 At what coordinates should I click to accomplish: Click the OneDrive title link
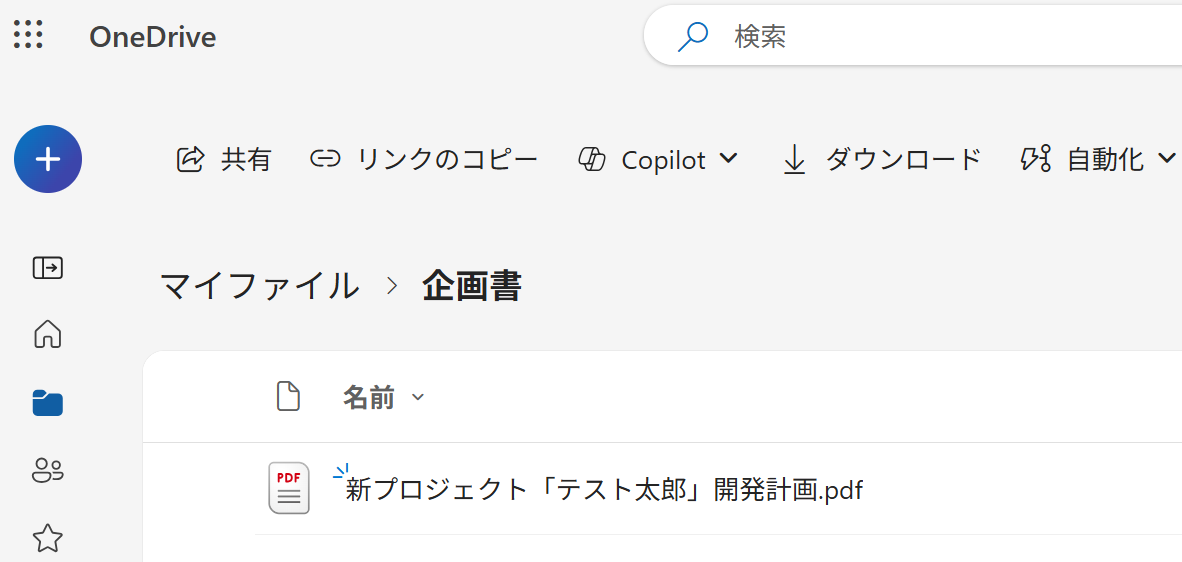[152, 37]
